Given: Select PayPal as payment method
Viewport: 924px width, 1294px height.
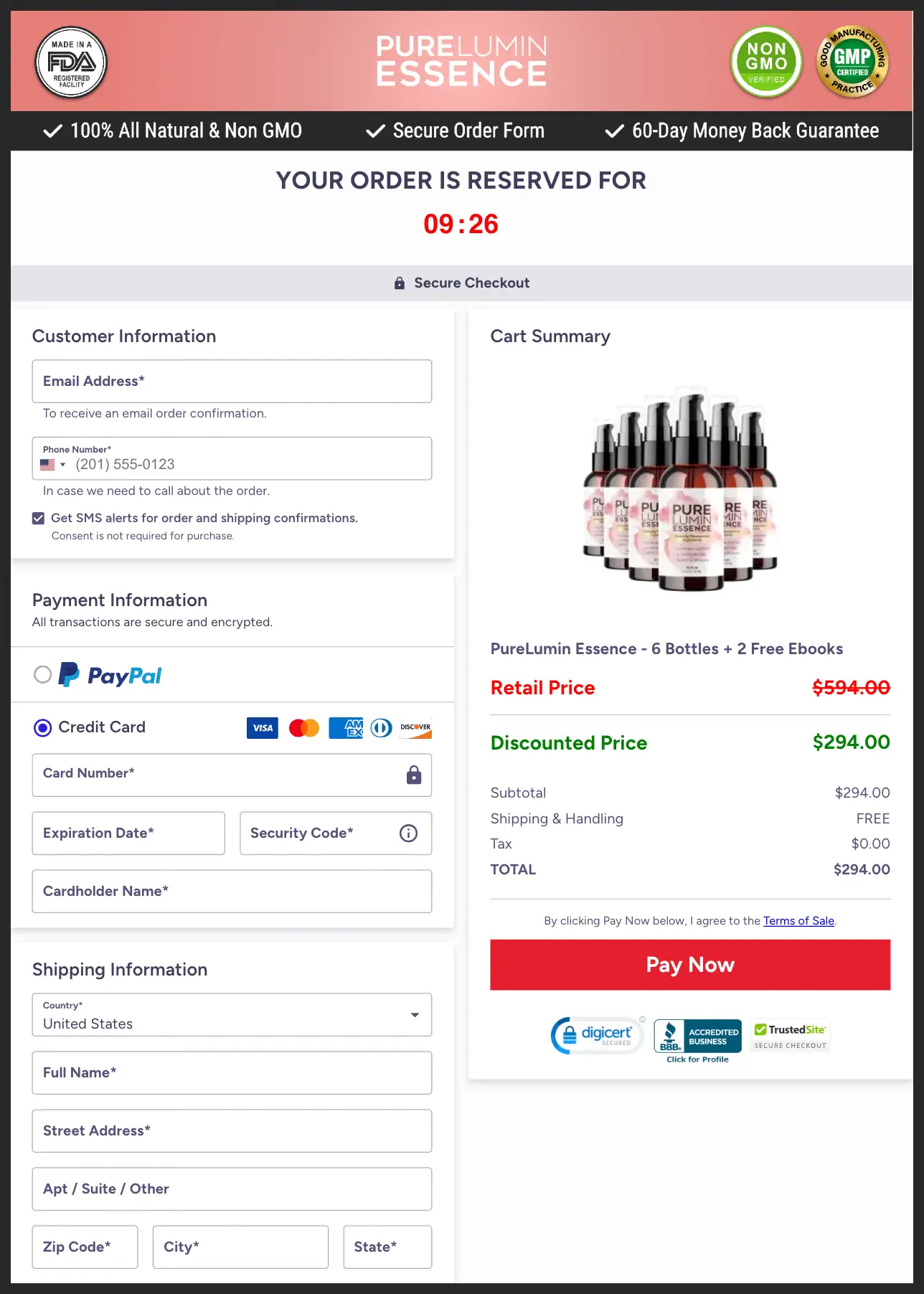Looking at the screenshot, I should [42, 674].
